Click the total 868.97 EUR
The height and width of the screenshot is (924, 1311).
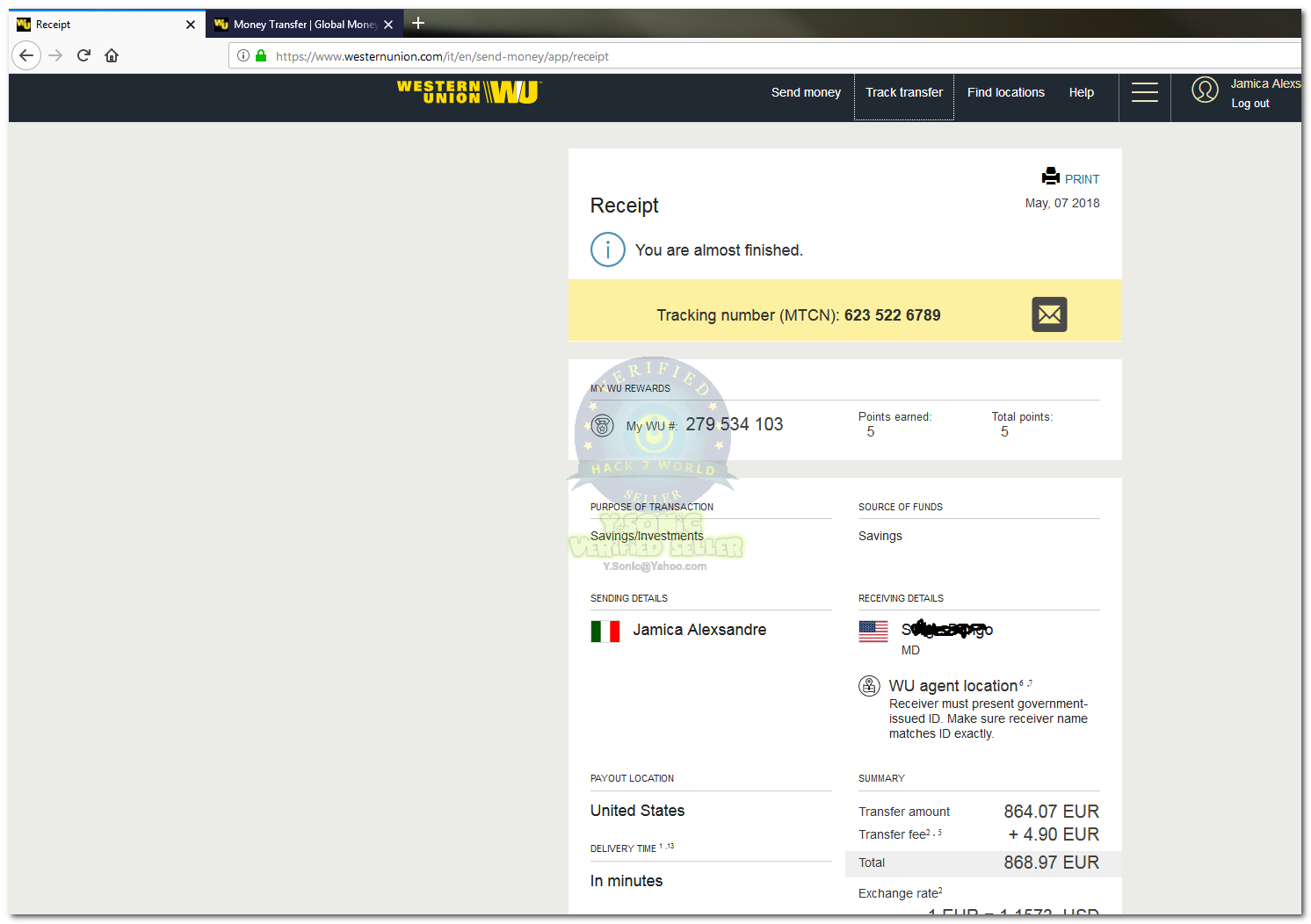[x=1051, y=863]
